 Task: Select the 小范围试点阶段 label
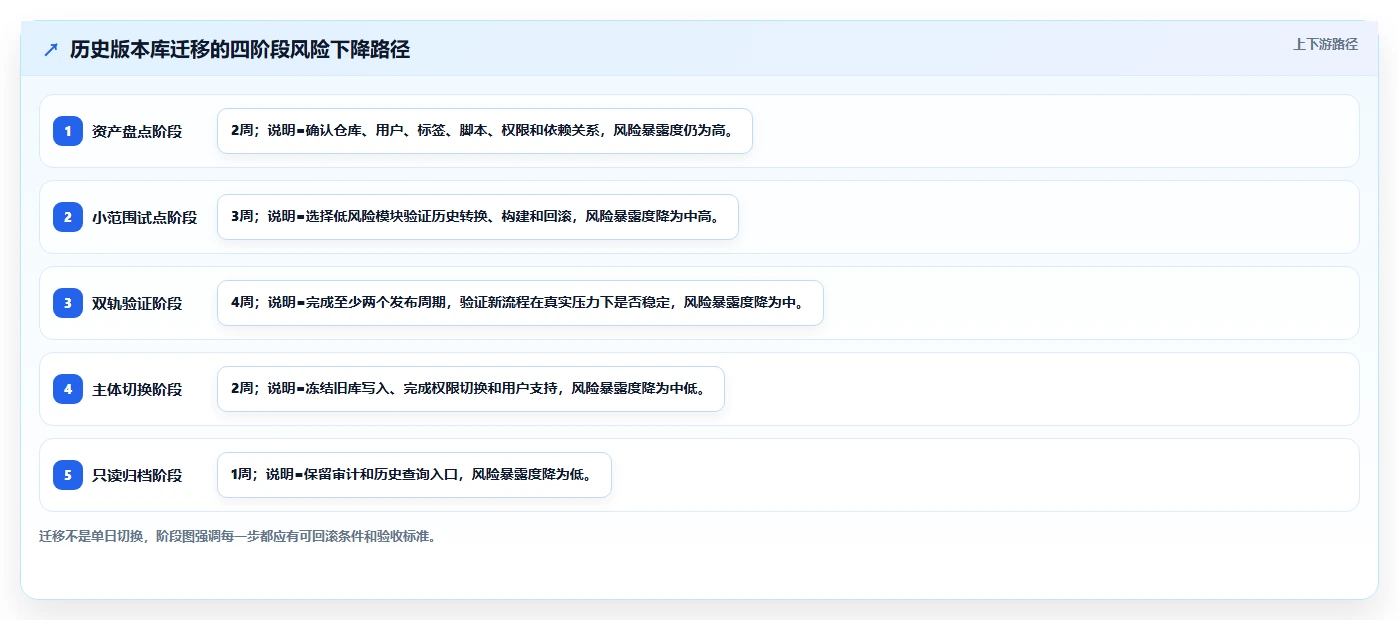(144, 217)
